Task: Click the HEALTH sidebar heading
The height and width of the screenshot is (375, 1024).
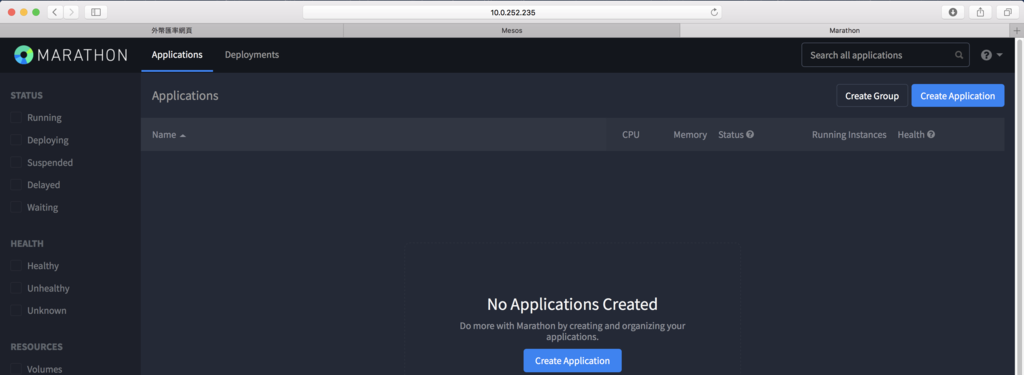Action: [27, 244]
